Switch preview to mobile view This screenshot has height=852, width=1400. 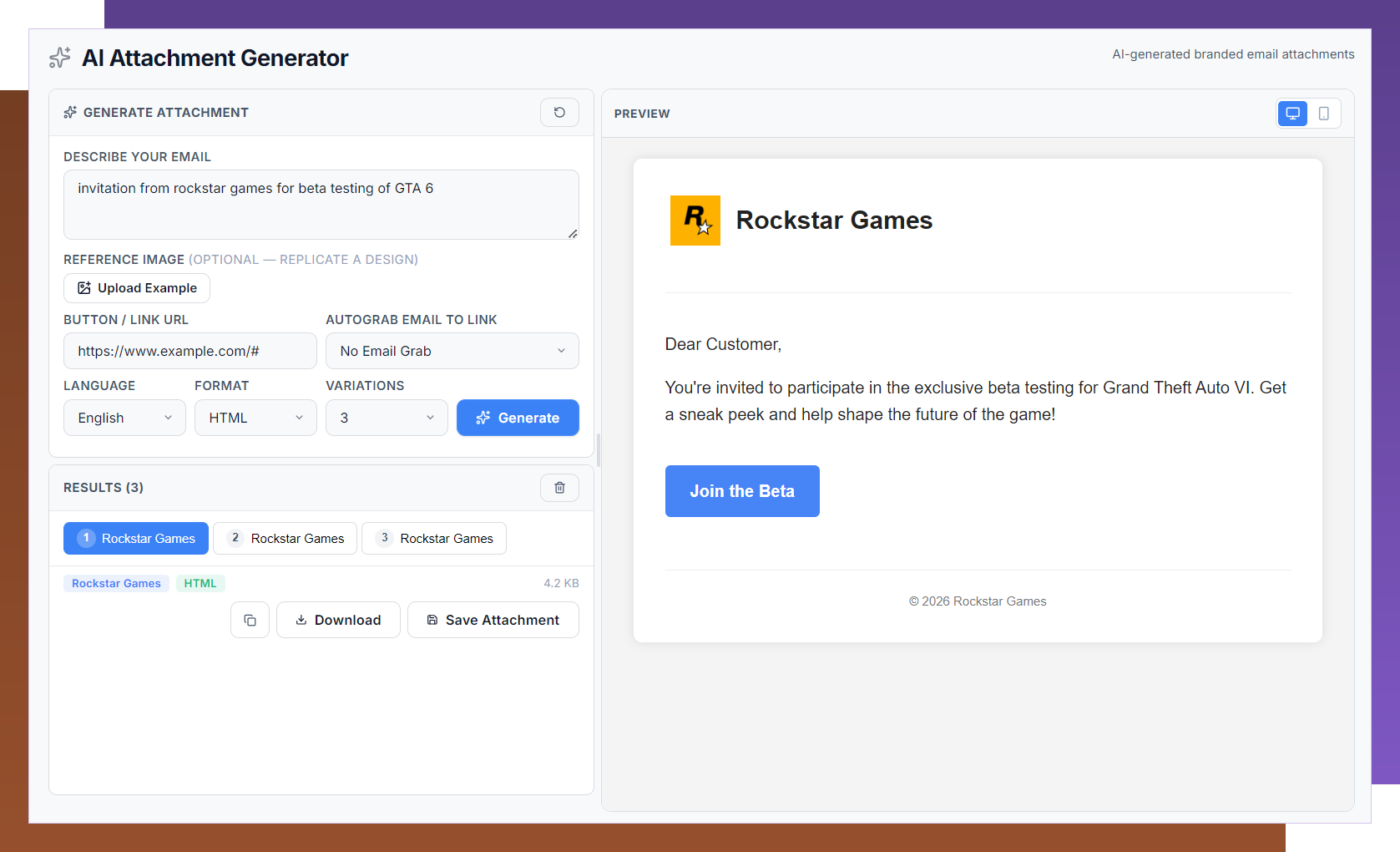[1324, 114]
